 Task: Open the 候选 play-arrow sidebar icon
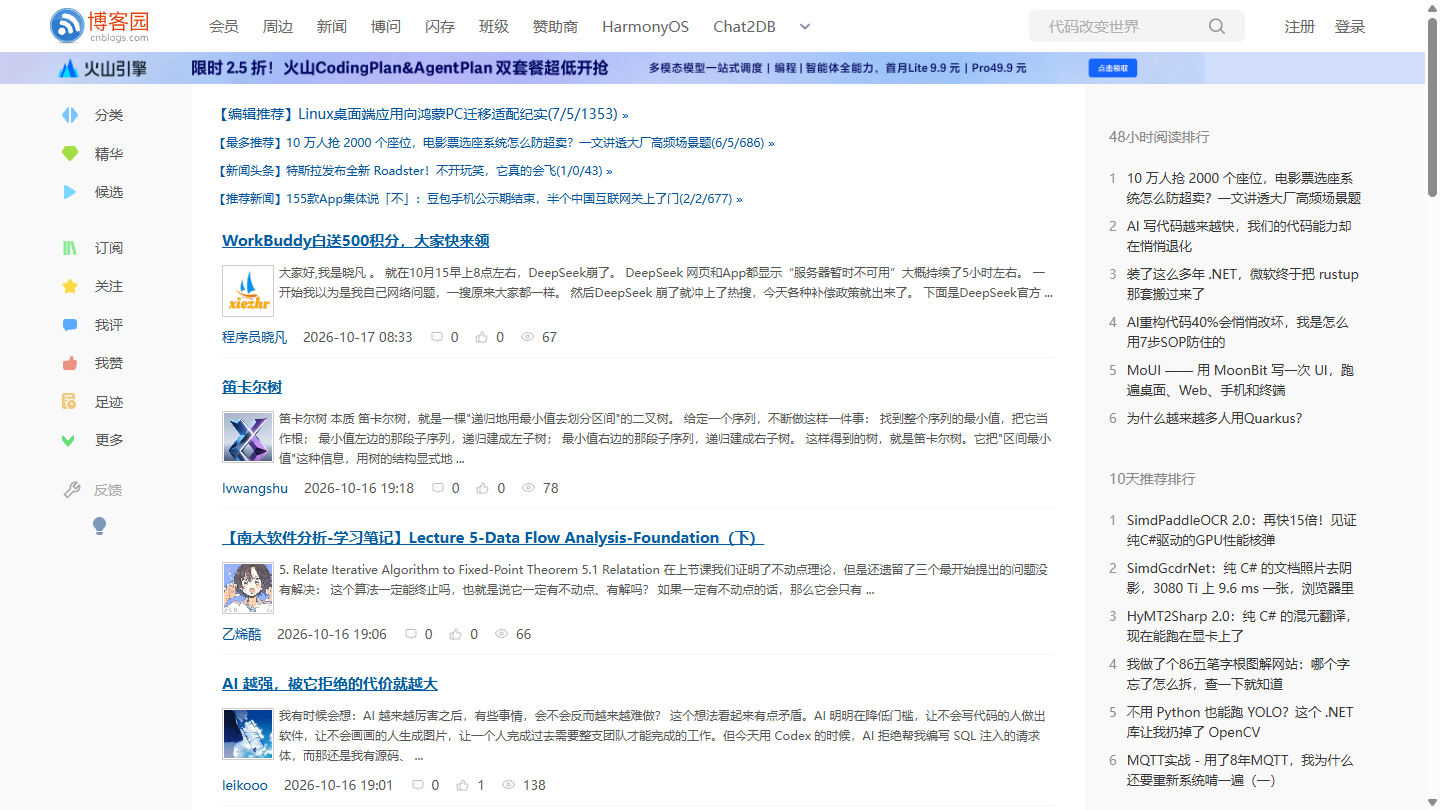(x=69, y=192)
